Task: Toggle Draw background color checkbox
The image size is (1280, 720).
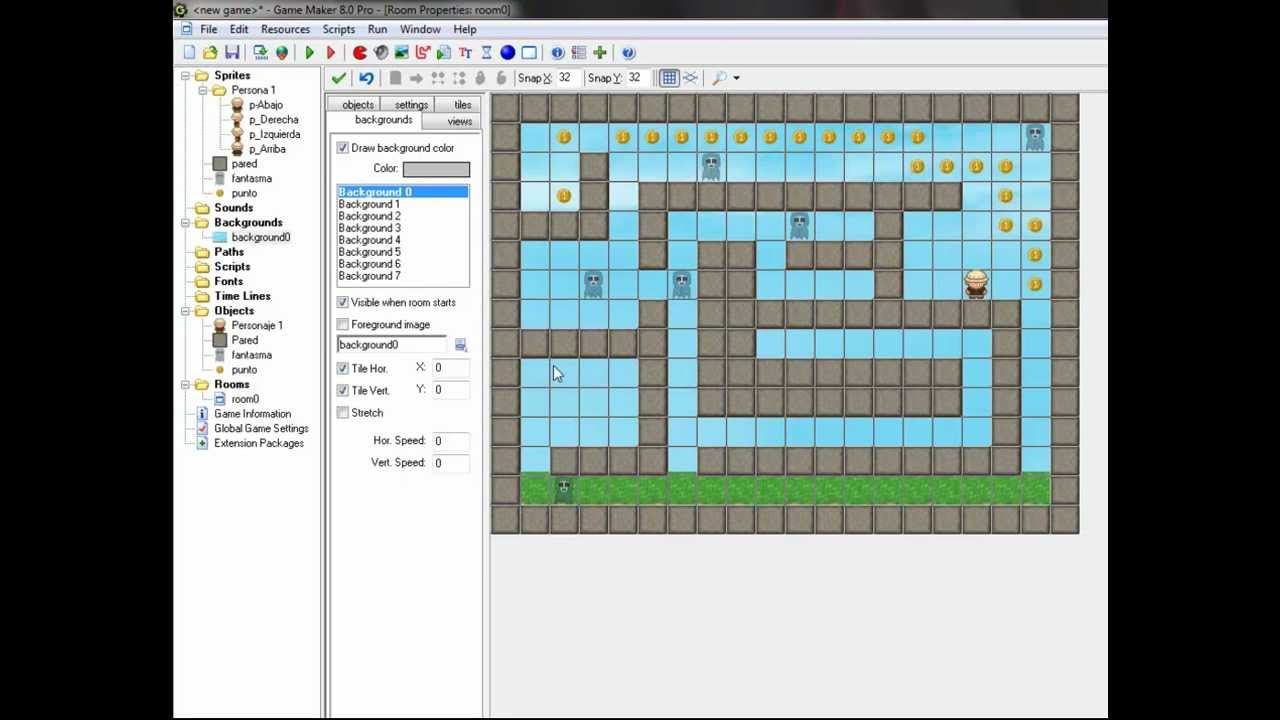Action: 343,148
